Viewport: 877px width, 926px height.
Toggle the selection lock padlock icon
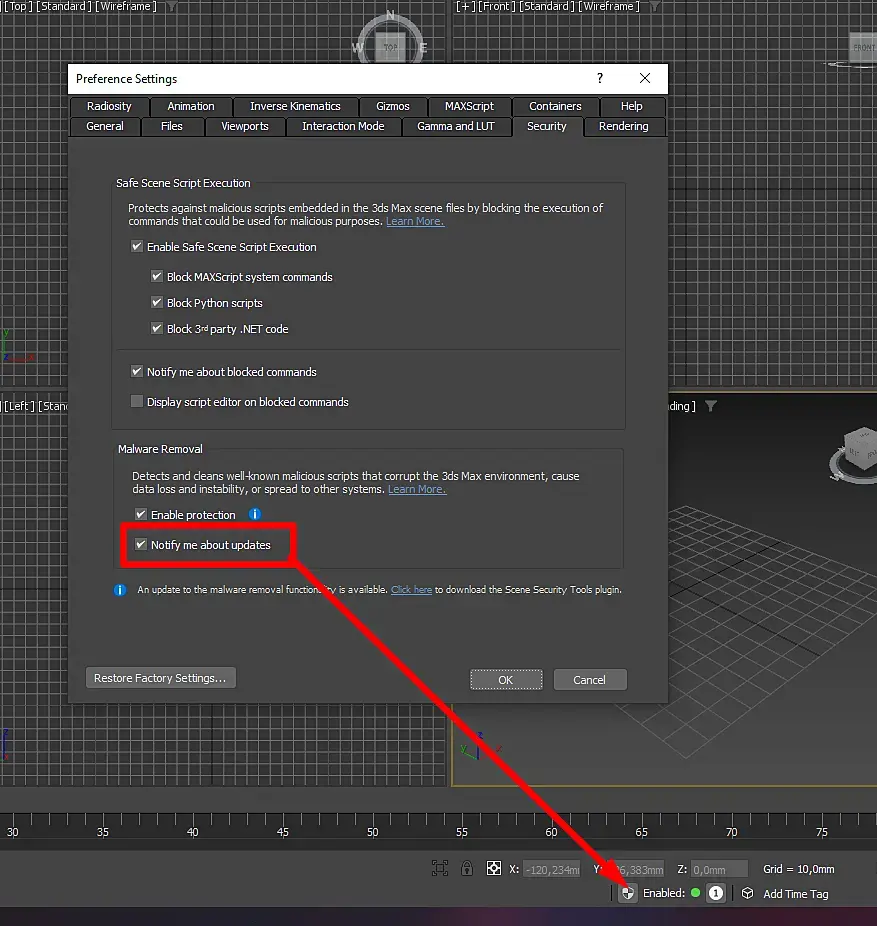click(467, 868)
